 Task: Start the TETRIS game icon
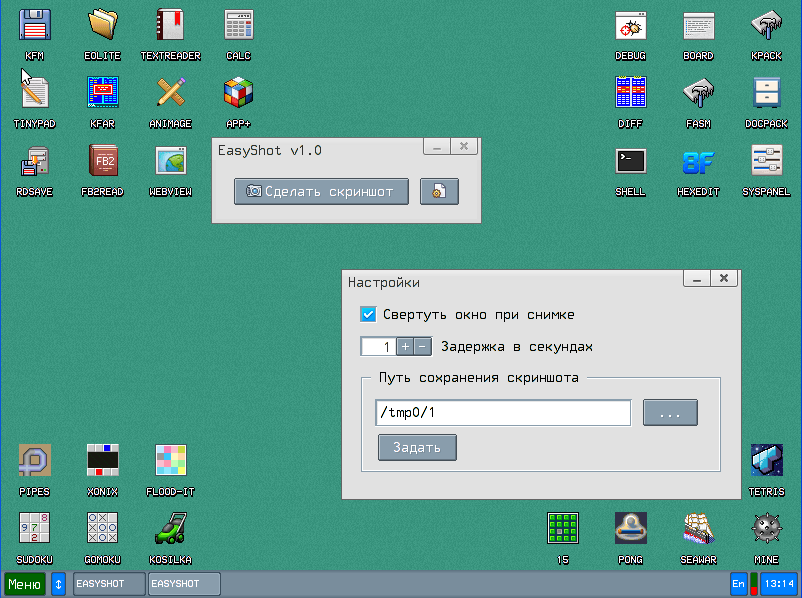coord(766,461)
